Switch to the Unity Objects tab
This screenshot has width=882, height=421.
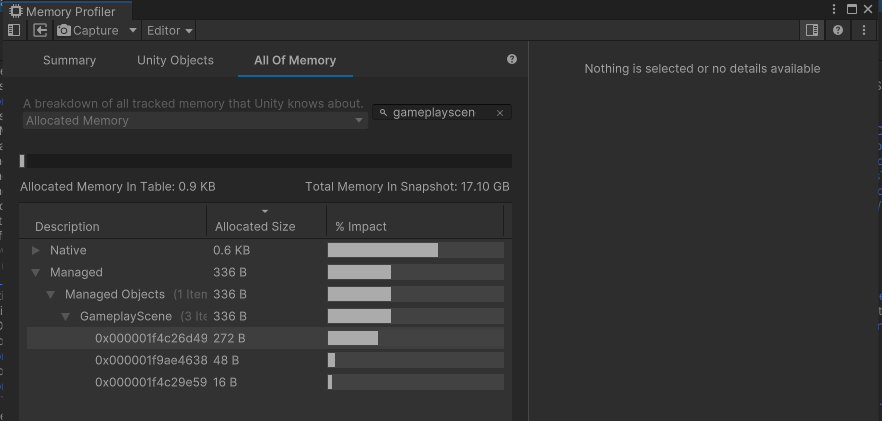175,60
